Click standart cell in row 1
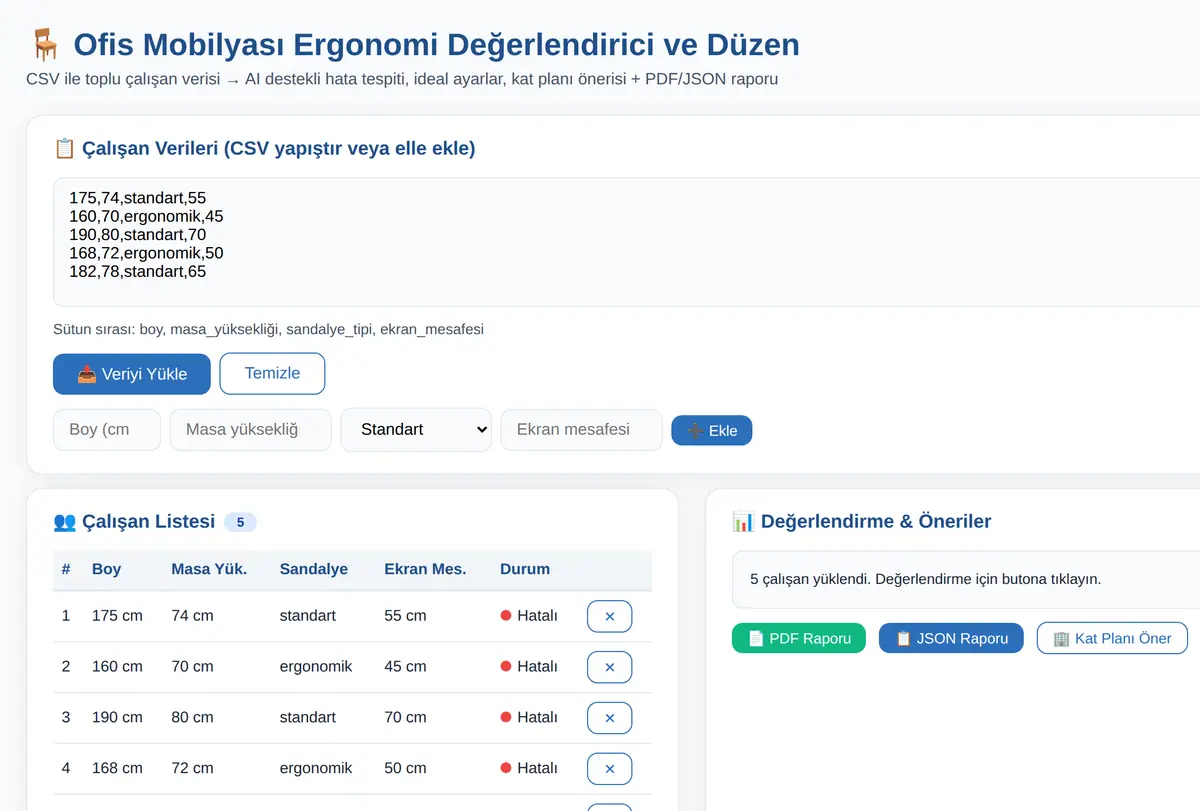 pos(308,616)
